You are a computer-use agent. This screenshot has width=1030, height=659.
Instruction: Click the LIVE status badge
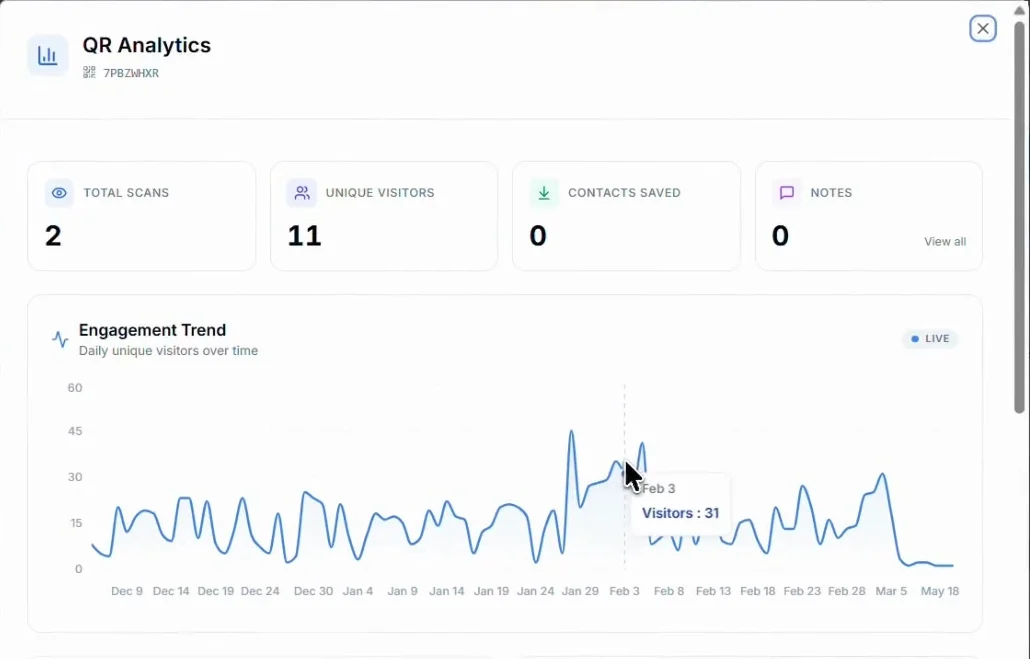(x=930, y=338)
